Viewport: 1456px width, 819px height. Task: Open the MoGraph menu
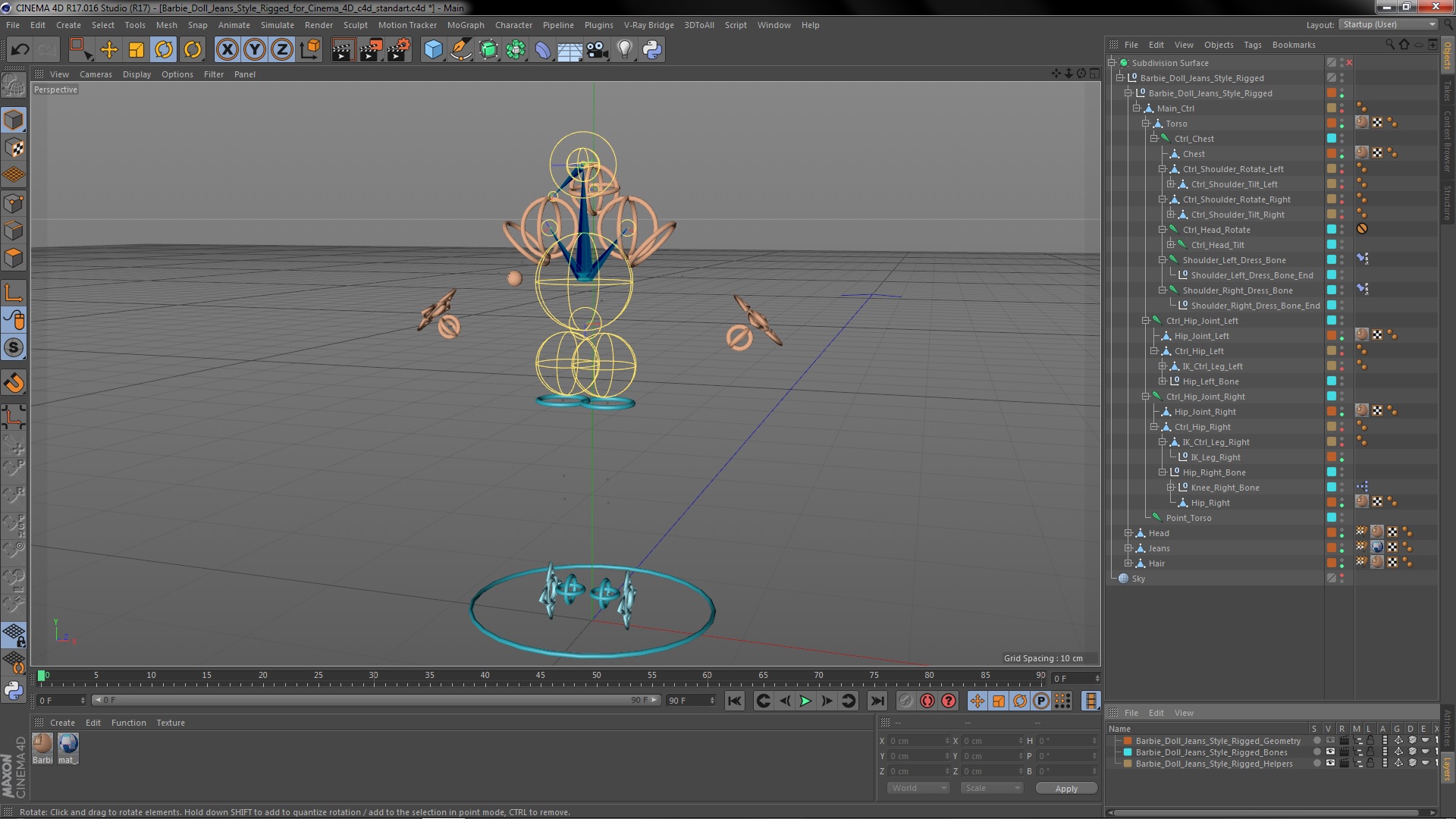tap(466, 25)
